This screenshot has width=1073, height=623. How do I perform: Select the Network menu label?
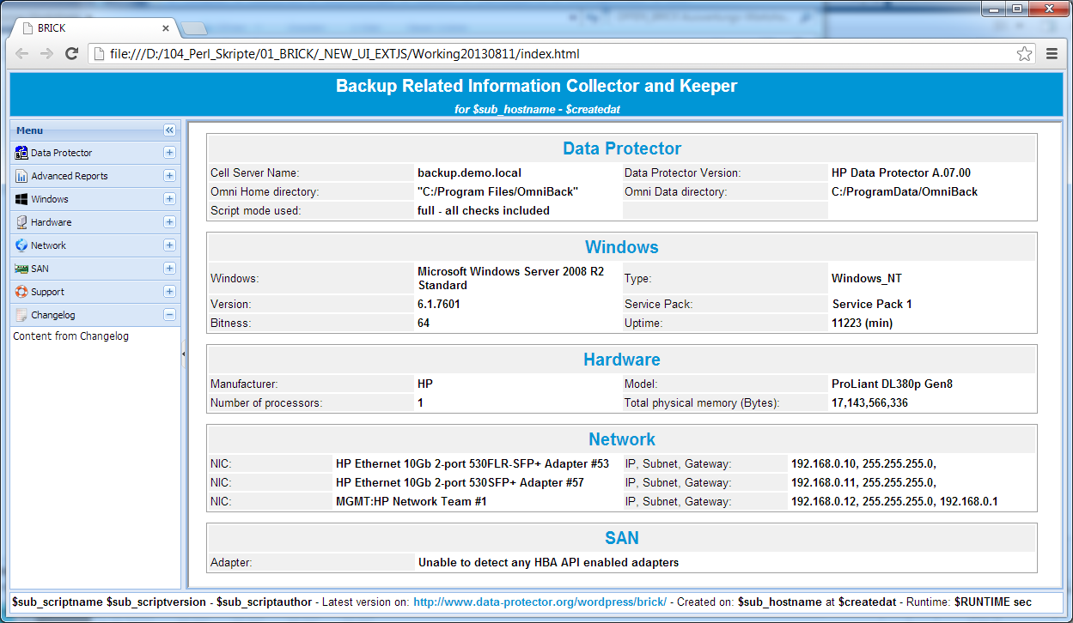pyautogui.click(x=48, y=245)
